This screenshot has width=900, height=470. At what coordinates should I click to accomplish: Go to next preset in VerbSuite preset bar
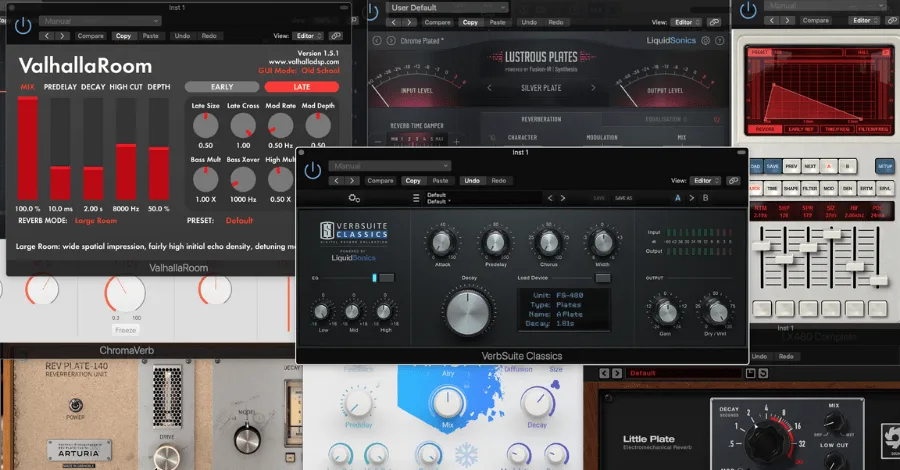pyautogui.click(x=562, y=198)
